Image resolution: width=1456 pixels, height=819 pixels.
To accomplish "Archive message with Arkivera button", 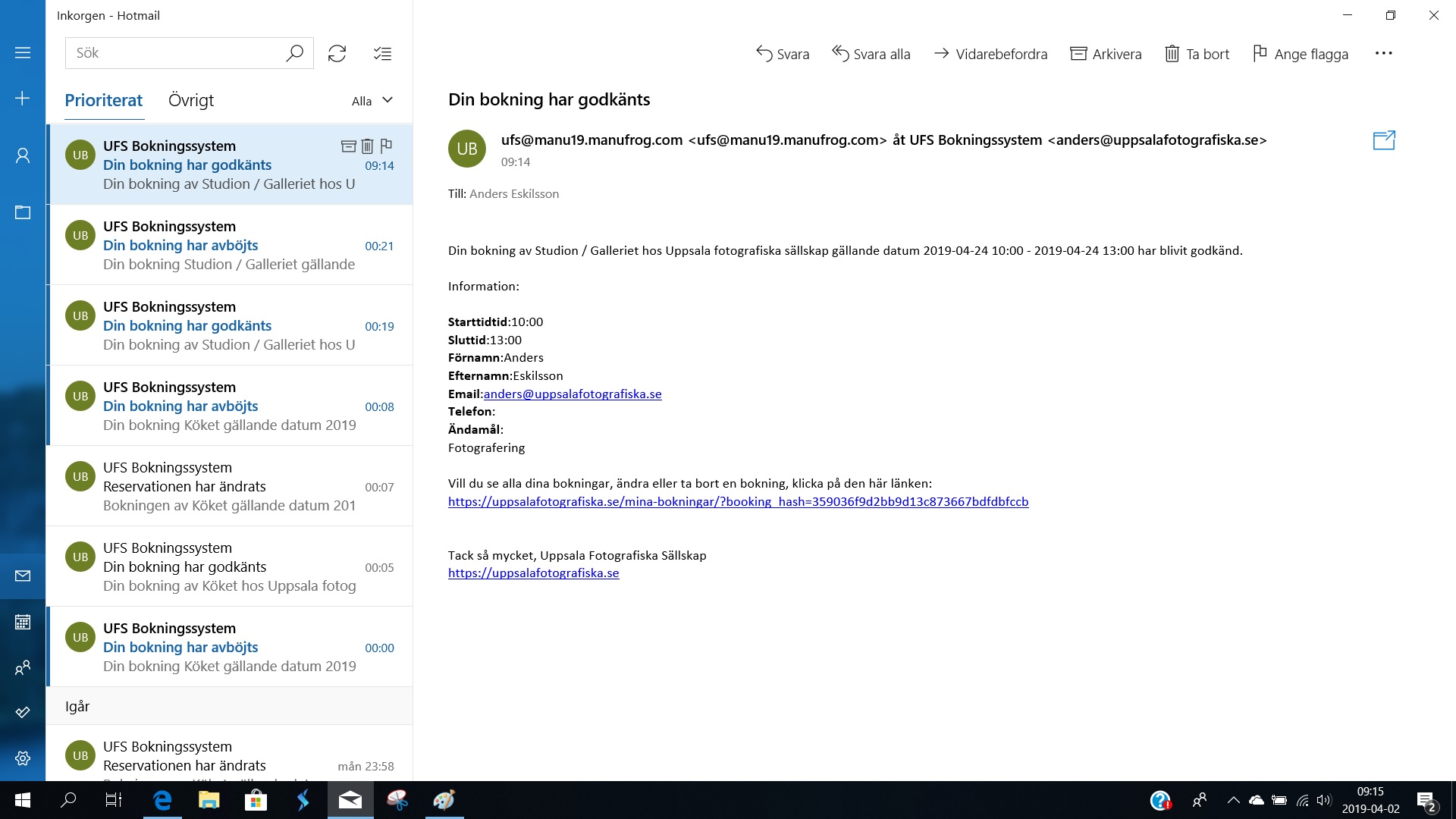I will click(1106, 54).
